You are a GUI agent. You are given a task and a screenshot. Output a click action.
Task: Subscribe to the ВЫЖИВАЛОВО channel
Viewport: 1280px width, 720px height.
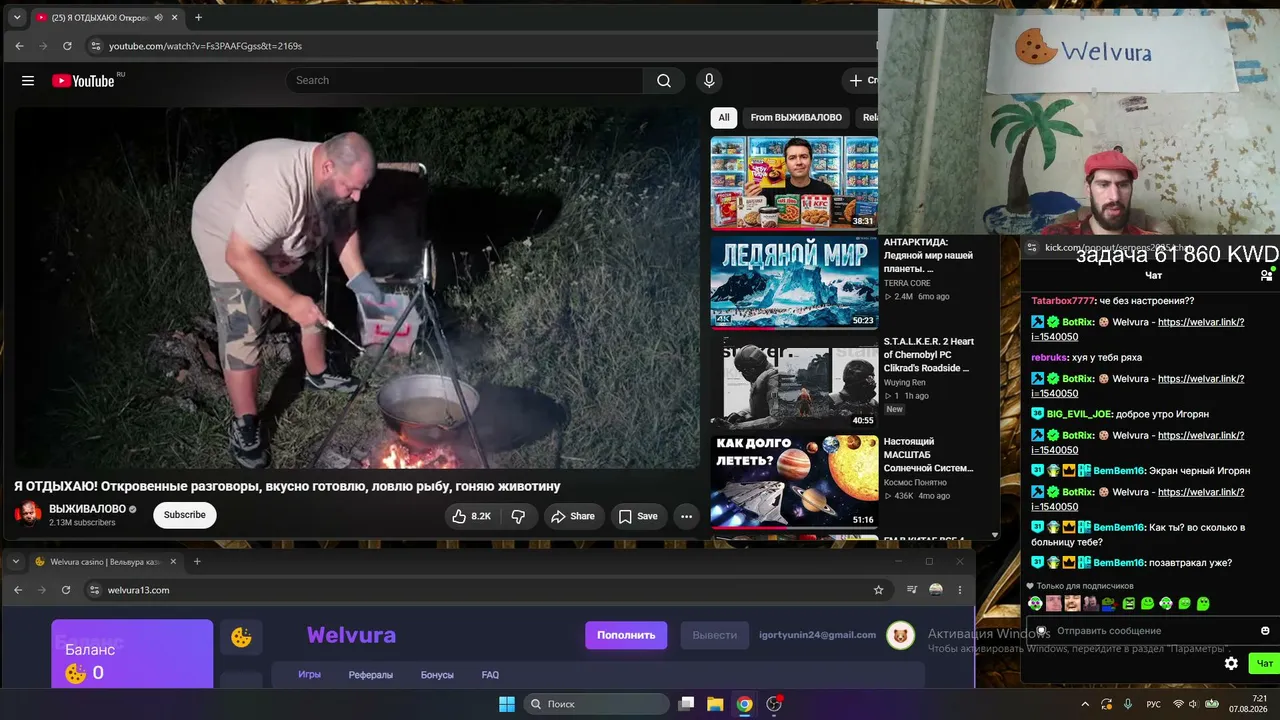184,515
